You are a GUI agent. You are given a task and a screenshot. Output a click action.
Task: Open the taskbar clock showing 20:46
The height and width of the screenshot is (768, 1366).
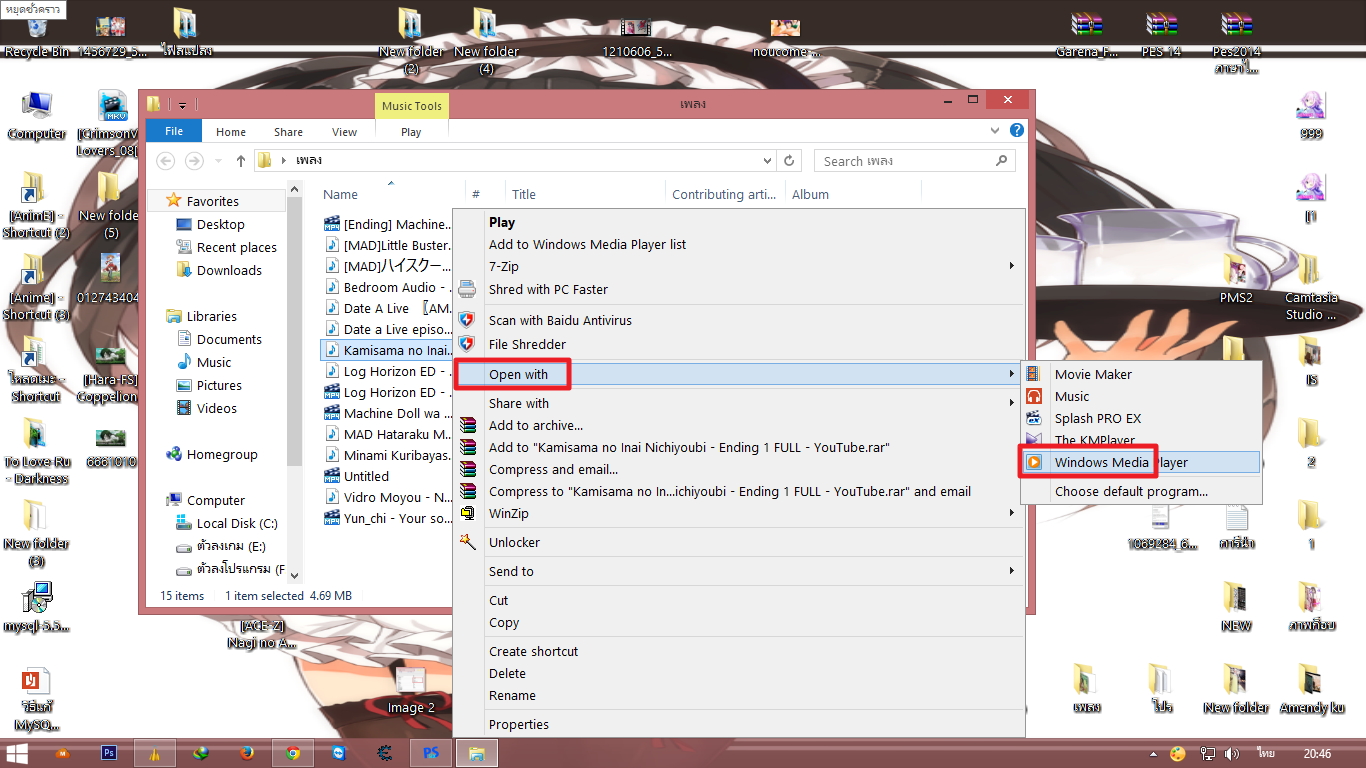pyautogui.click(x=1316, y=753)
